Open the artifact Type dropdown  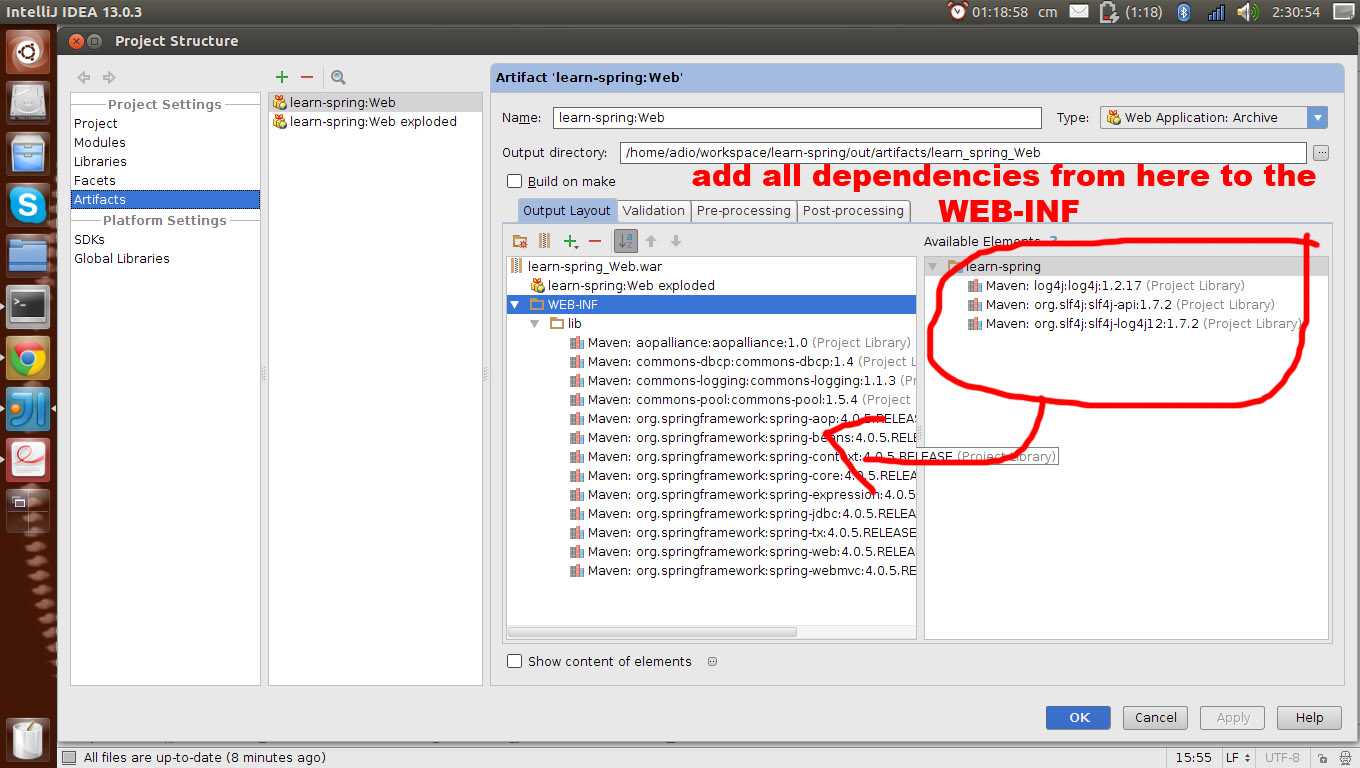(x=1318, y=117)
